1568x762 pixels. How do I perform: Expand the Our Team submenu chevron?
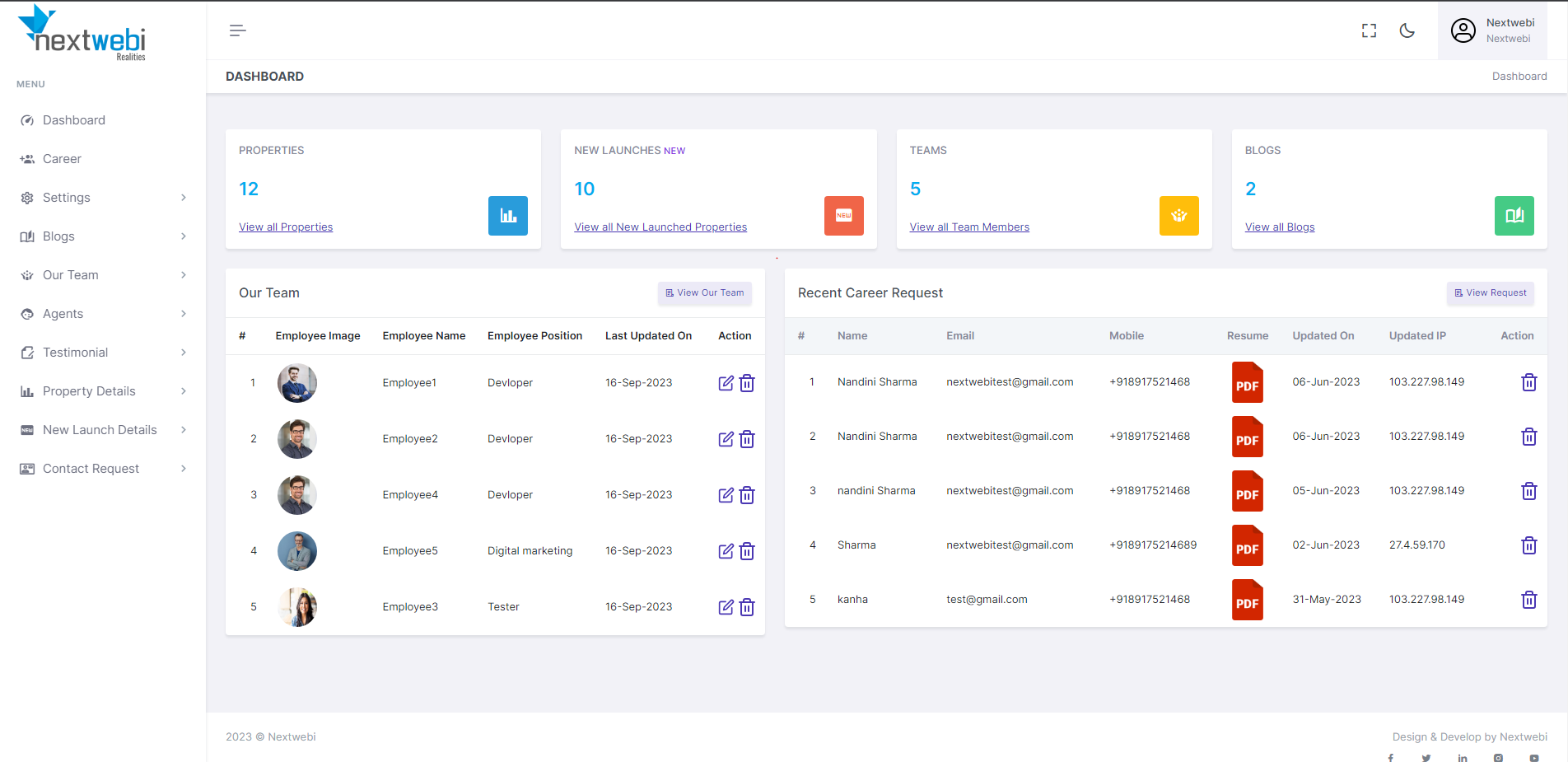pos(184,275)
